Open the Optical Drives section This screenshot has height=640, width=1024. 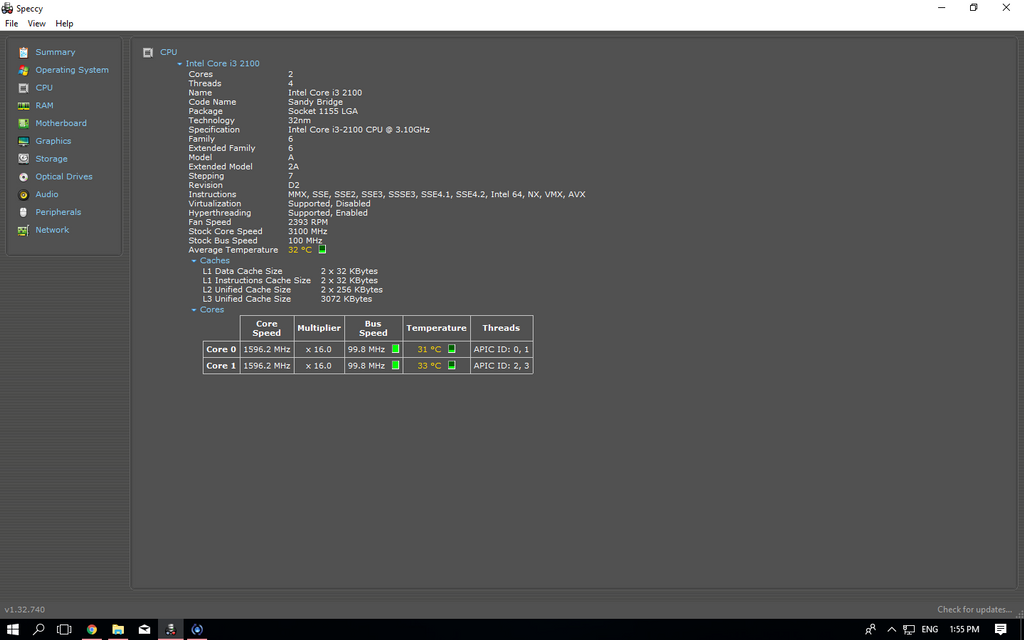64,176
